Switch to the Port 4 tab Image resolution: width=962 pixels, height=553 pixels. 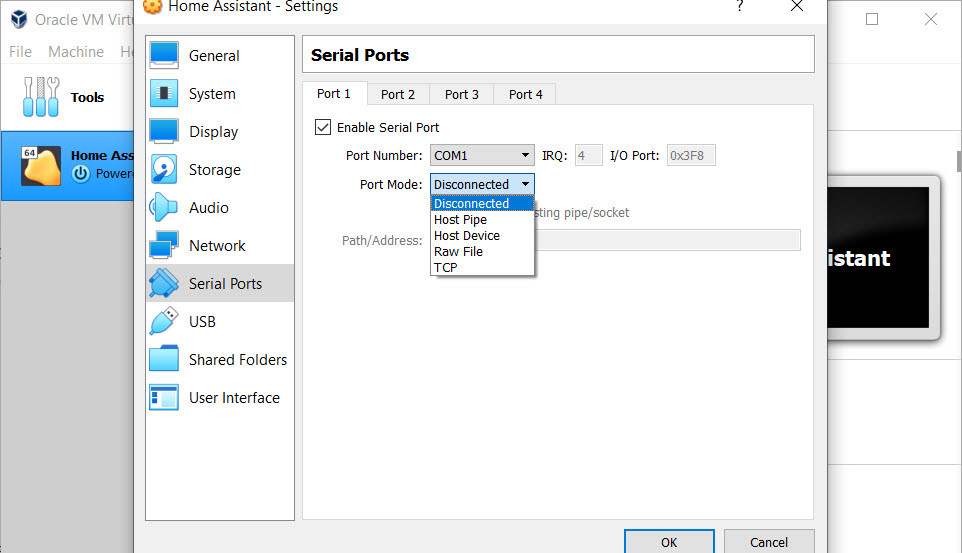[526, 94]
